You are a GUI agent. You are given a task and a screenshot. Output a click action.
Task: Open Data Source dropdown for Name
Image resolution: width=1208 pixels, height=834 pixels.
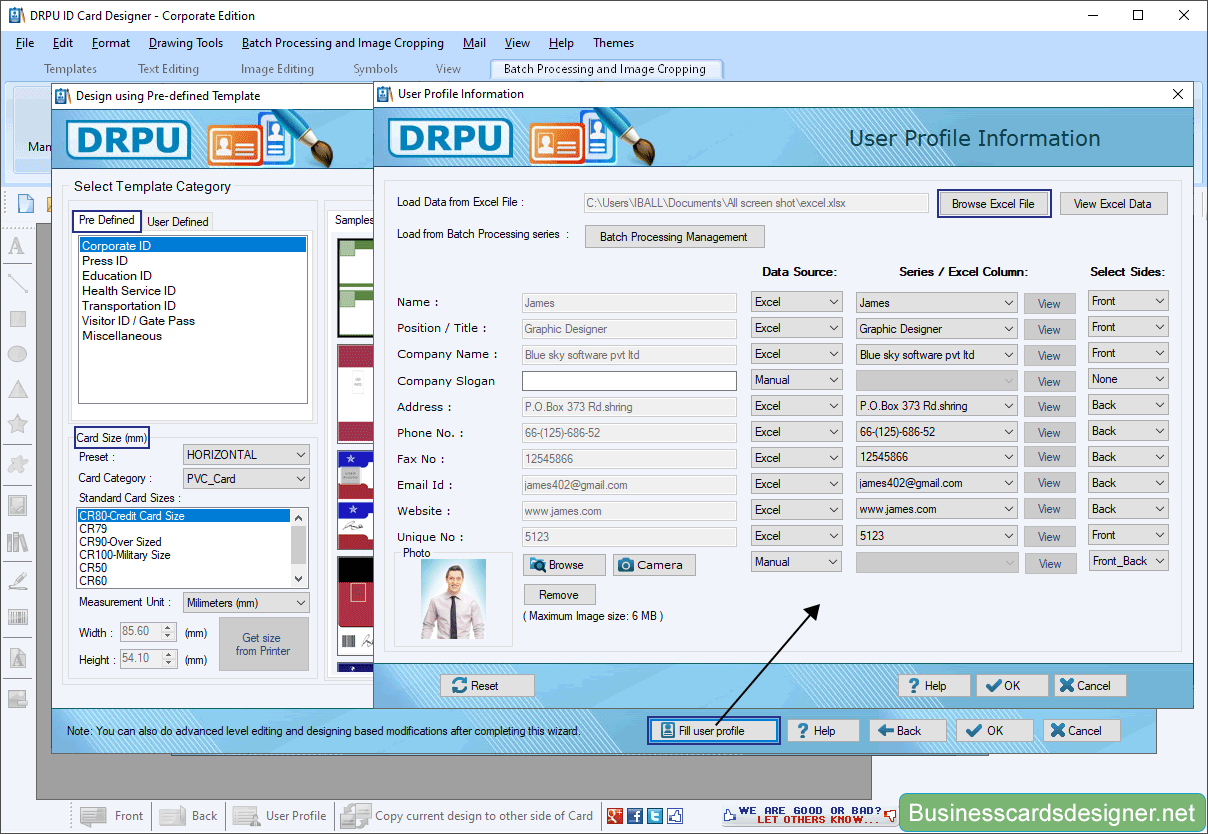797,302
